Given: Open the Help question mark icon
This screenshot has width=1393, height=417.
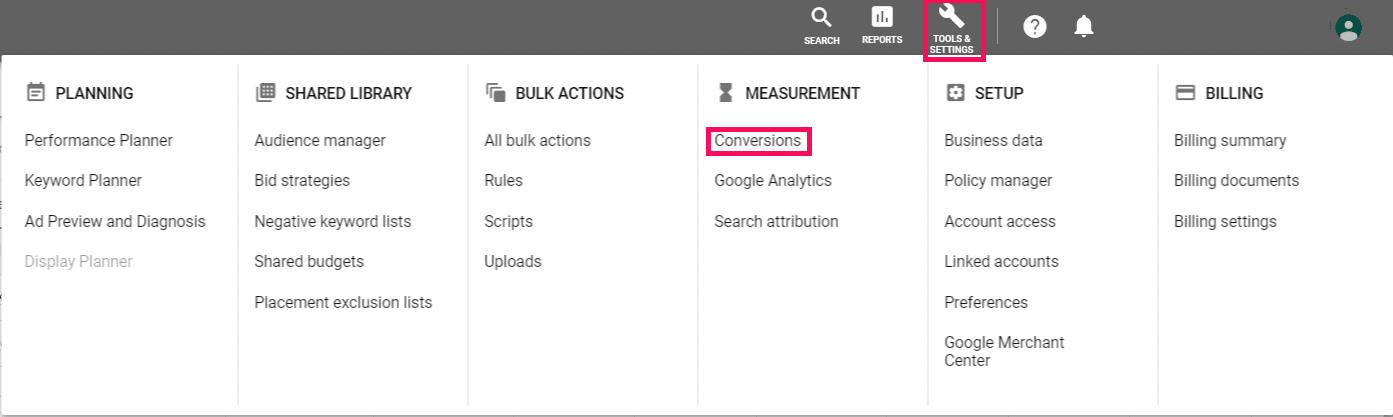Looking at the screenshot, I should click(x=1035, y=27).
